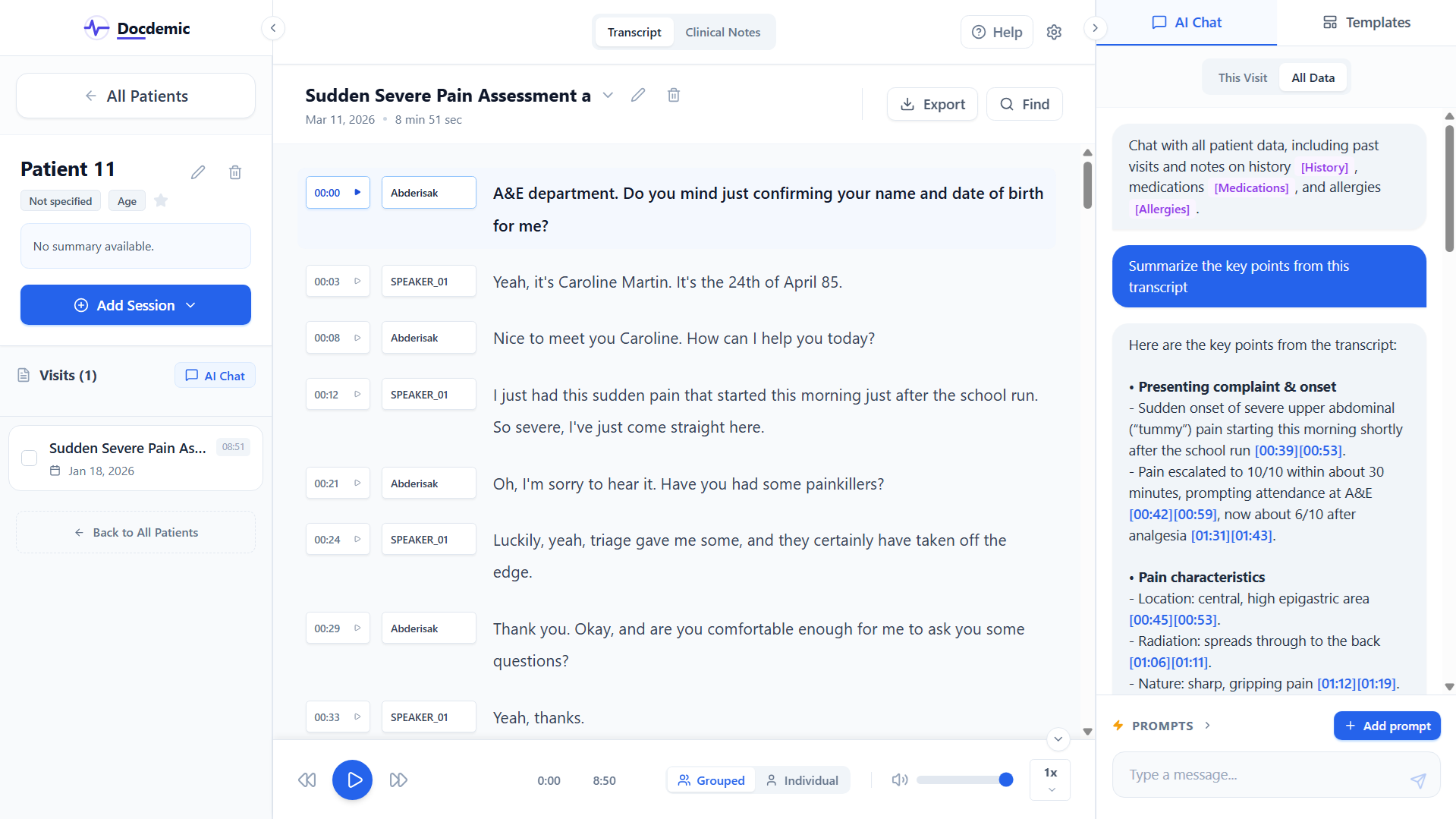Screen dimensions: 1456x819
Task: Click the Help button
Action: point(997,33)
